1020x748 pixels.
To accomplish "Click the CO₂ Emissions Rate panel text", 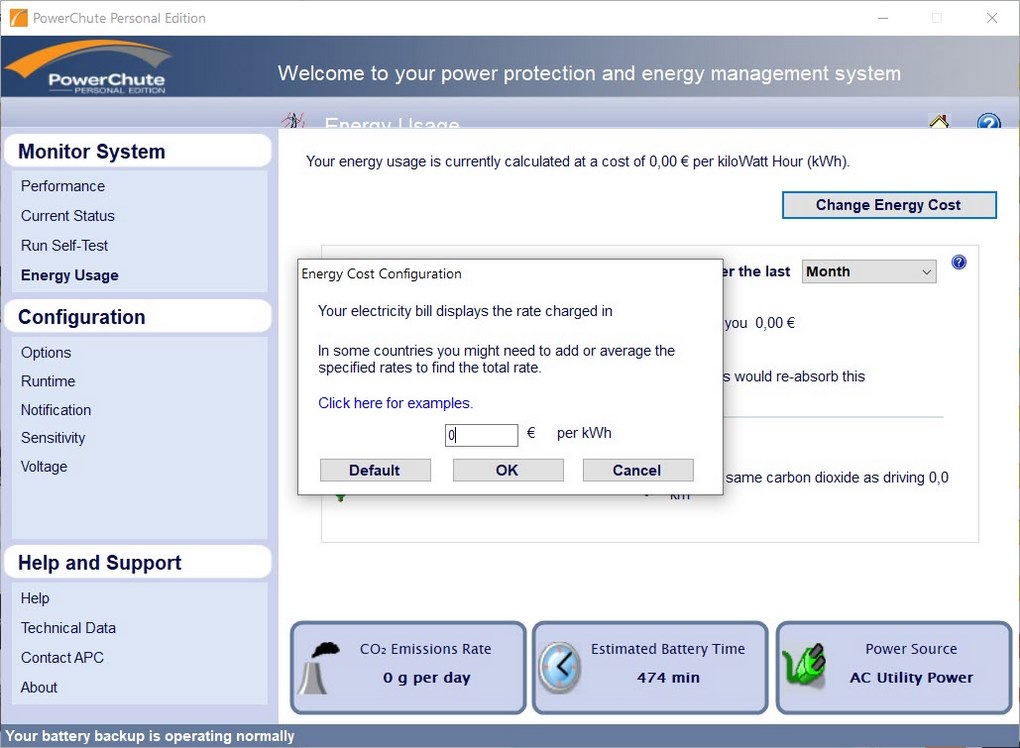I will (x=425, y=649).
